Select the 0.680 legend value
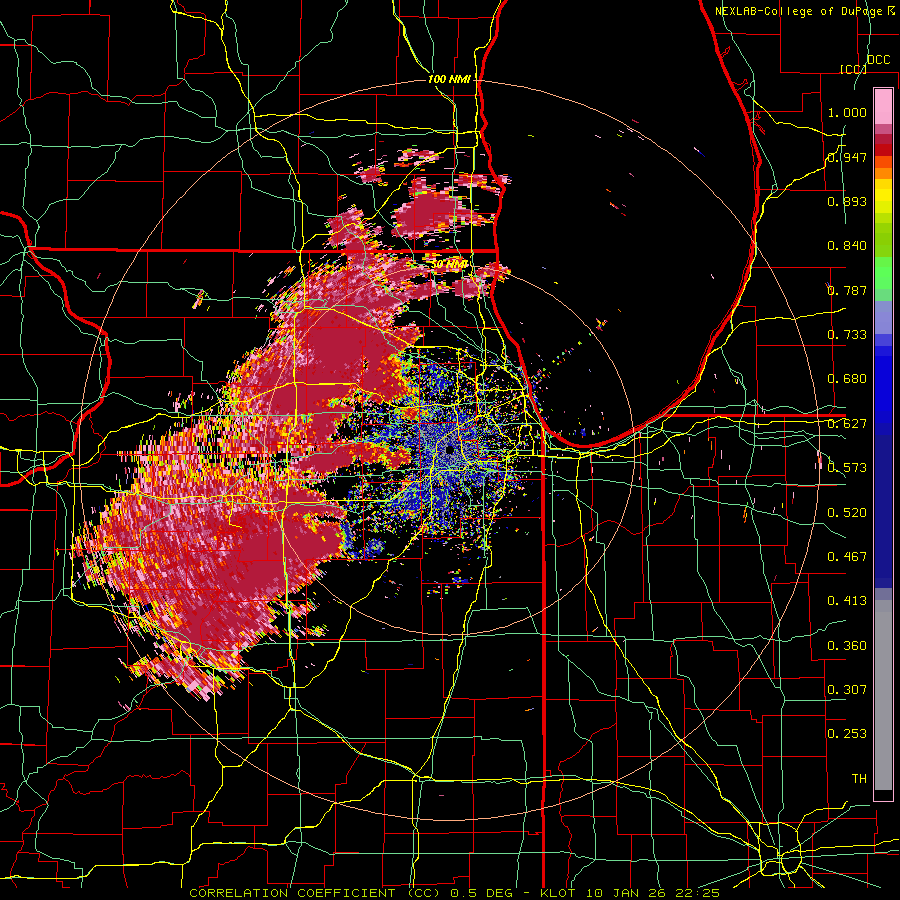The width and height of the screenshot is (900, 900). pos(847,379)
